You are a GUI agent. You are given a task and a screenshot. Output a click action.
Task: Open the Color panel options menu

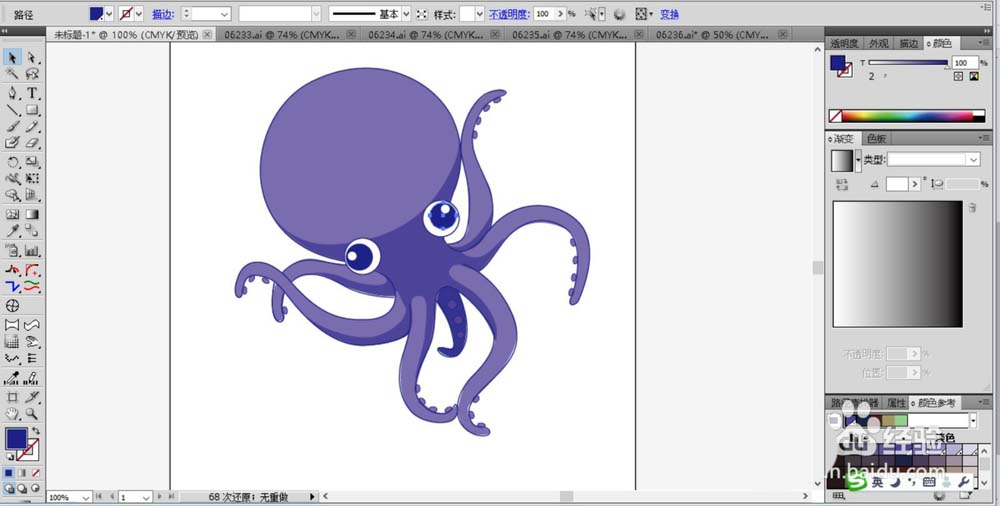[986, 43]
